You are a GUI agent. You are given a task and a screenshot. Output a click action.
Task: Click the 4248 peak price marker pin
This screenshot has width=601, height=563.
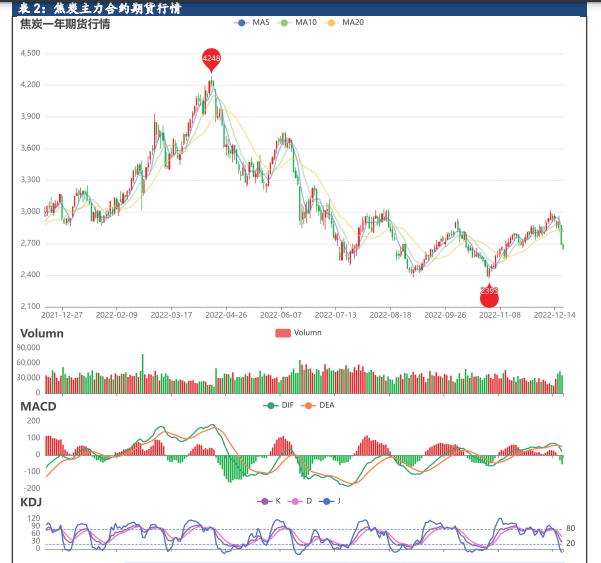pyautogui.click(x=211, y=59)
